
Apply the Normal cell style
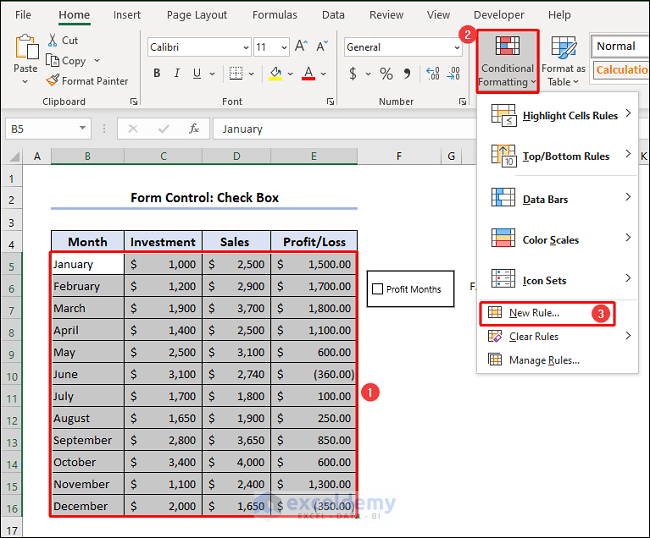tap(617, 46)
